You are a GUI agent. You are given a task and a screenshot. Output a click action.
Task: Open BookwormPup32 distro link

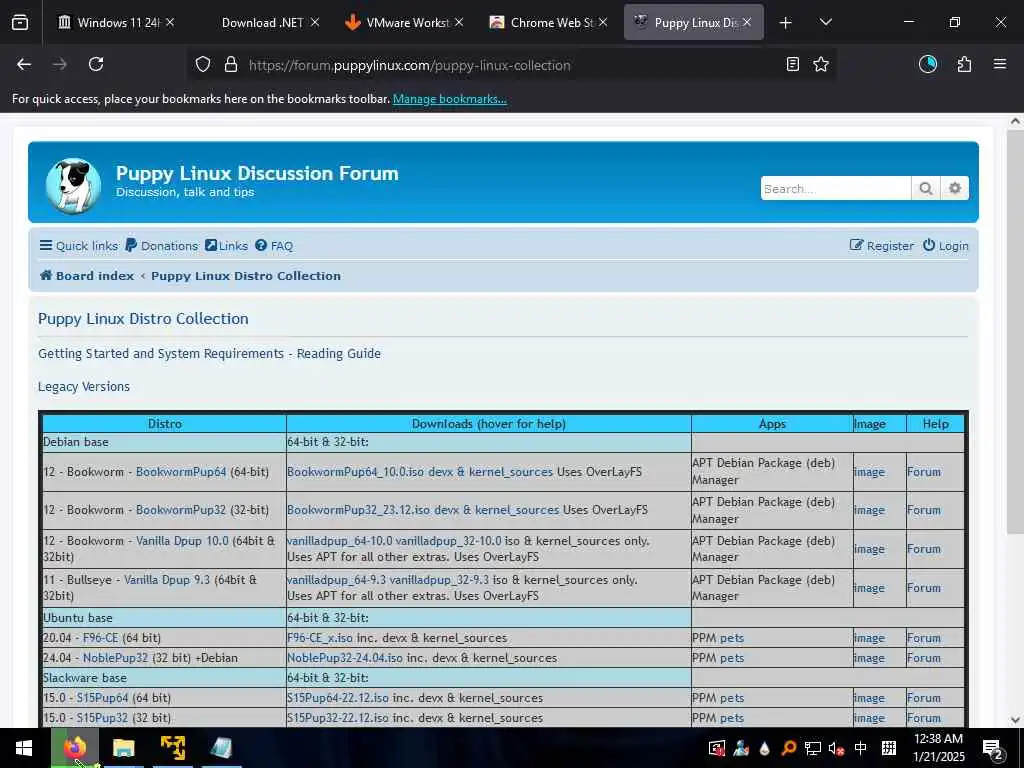pos(181,510)
